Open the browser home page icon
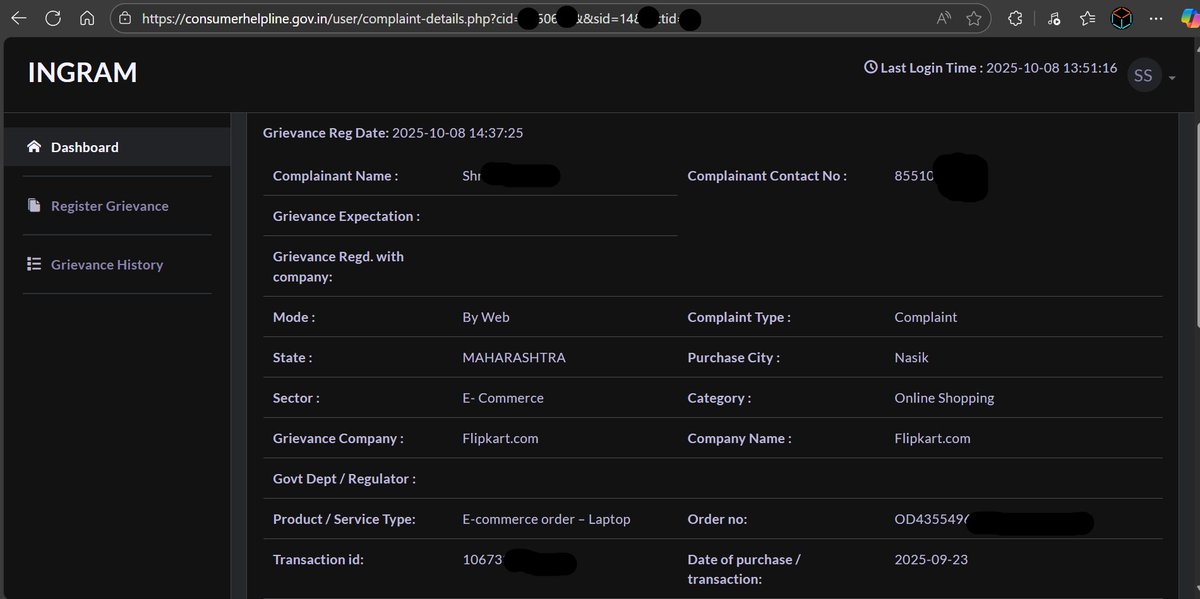Viewport: 1200px width, 599px height. pos(88,18)
